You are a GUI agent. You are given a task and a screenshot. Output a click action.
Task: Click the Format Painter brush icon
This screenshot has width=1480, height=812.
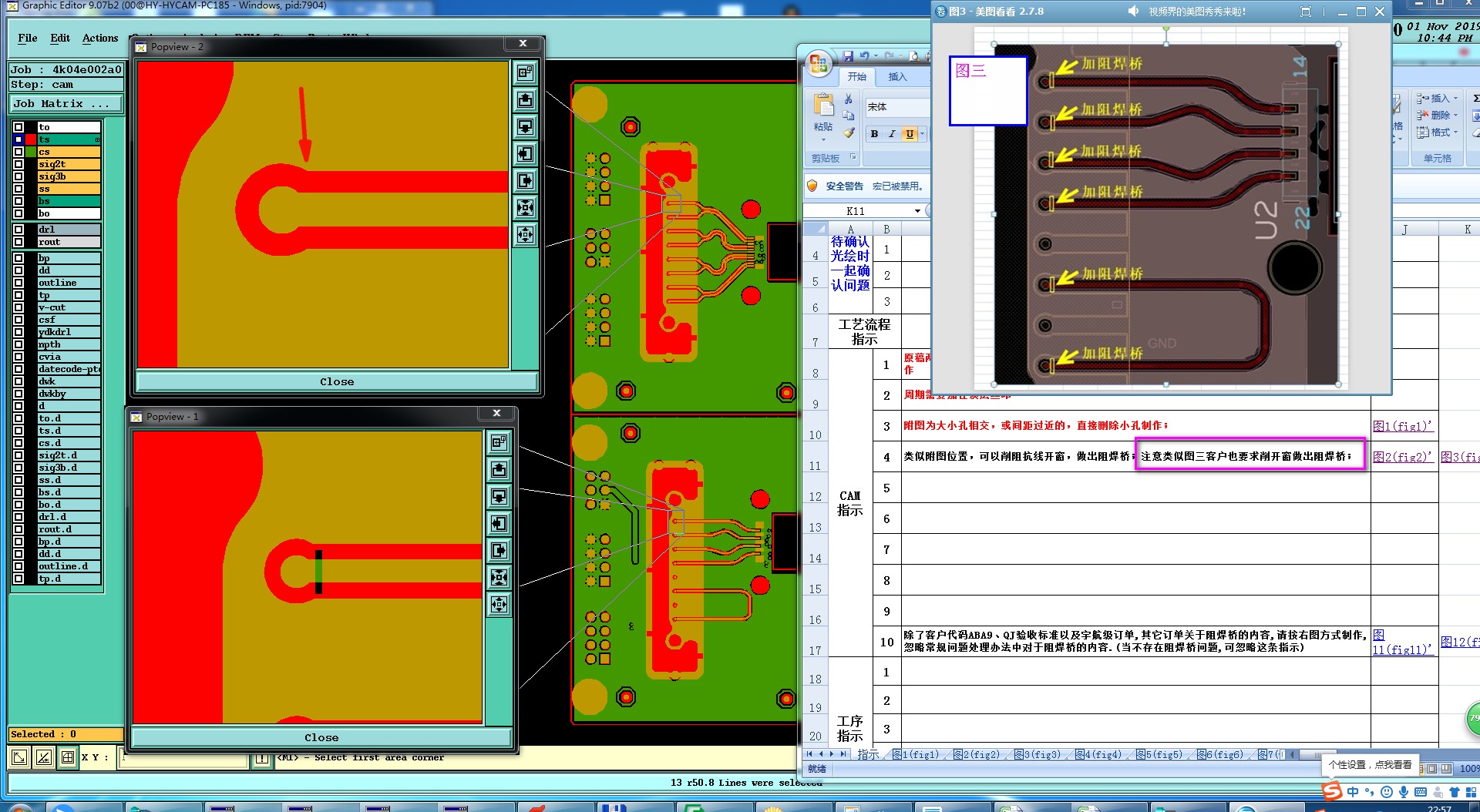point(849,133)
